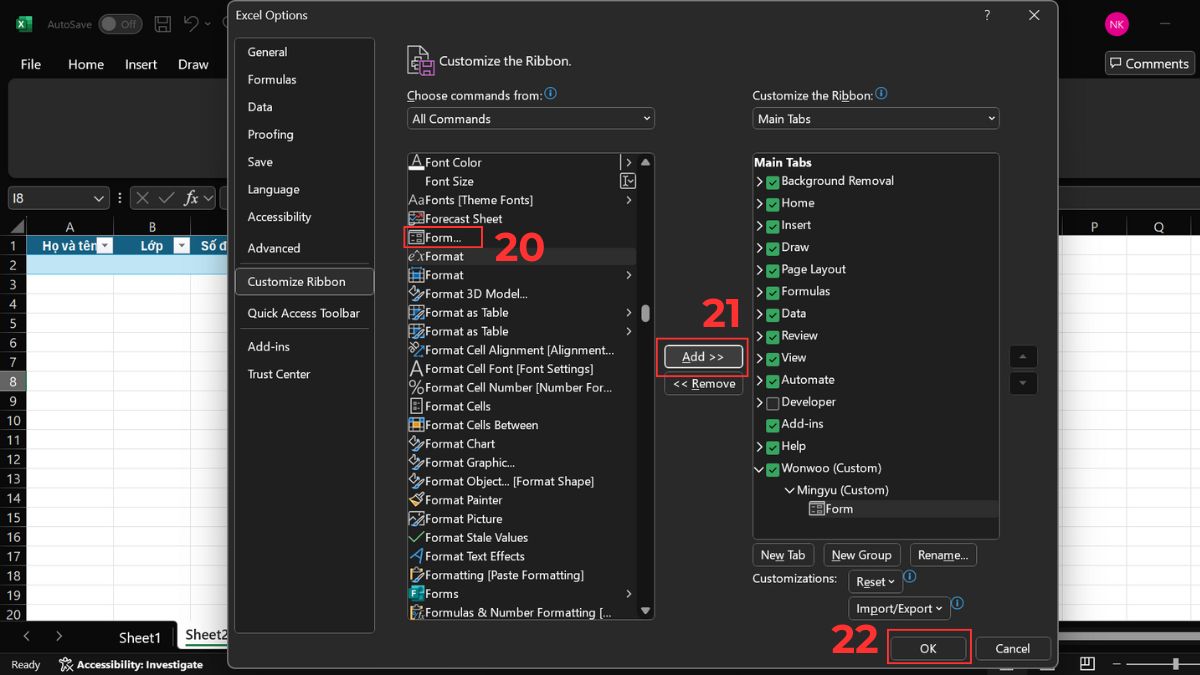Select the Format Cells Between icon

417,425
